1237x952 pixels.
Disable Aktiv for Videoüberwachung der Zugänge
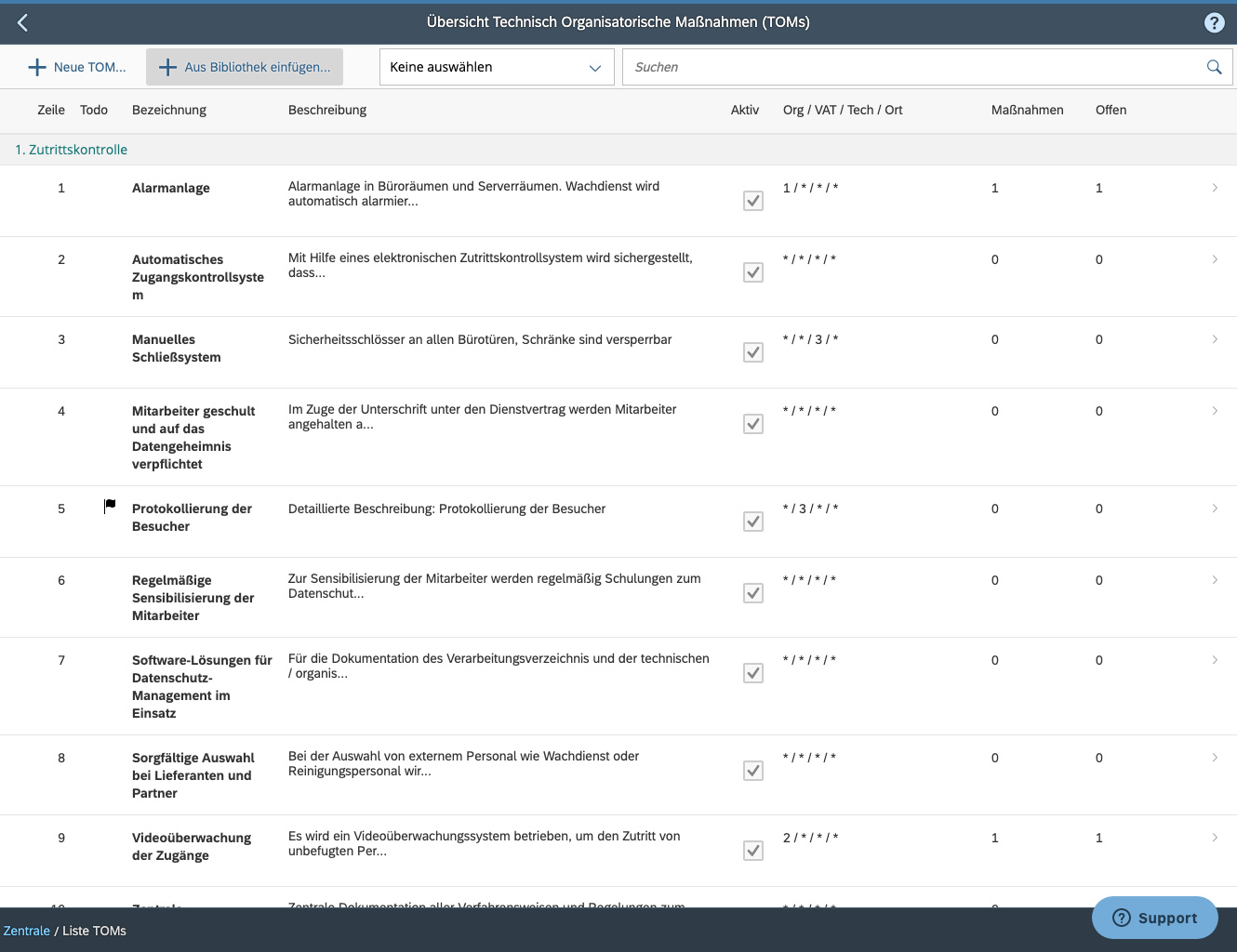[x=753, y=851]
